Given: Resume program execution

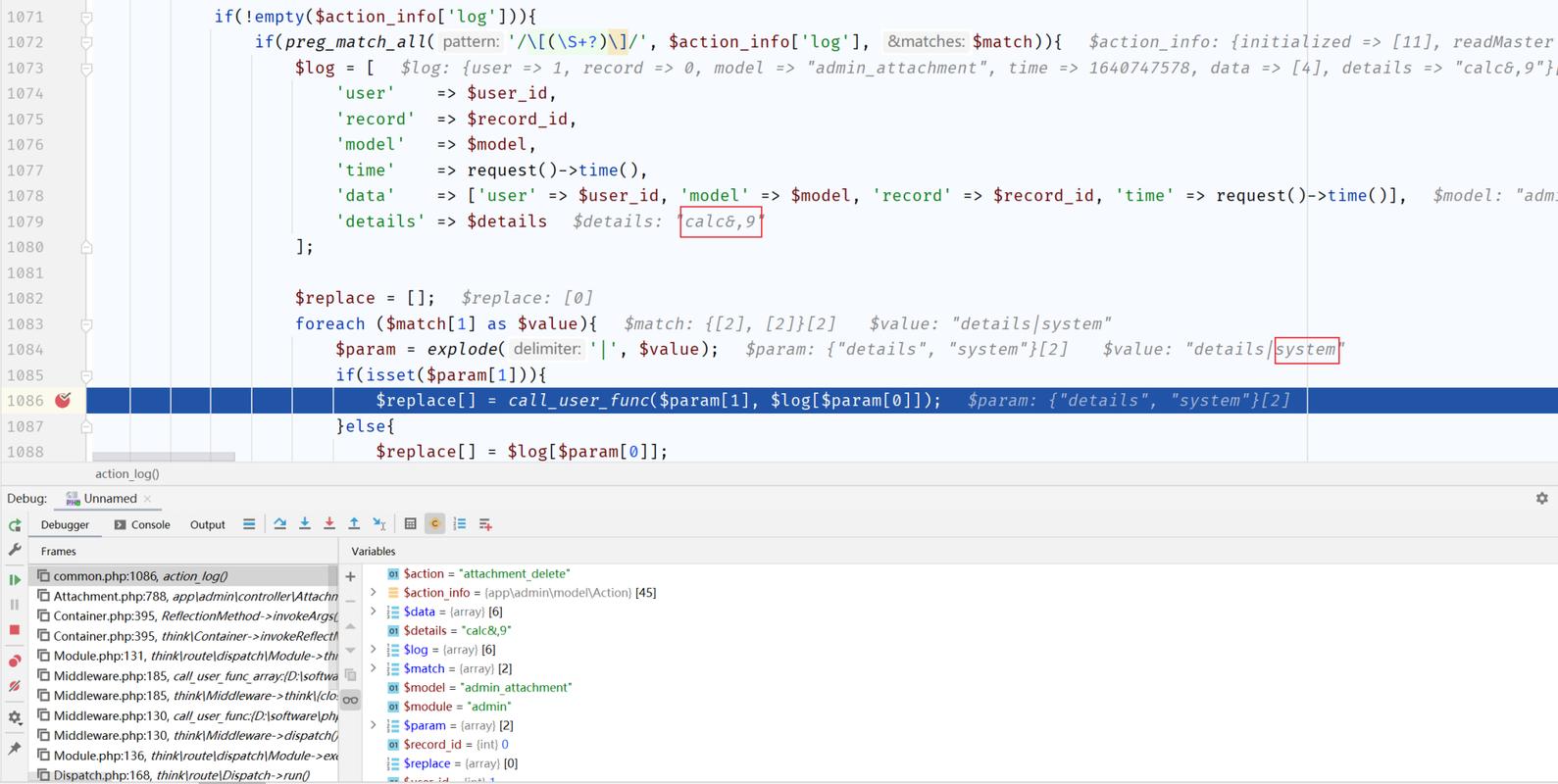Looking at the screenshot, I should tap(15, 580).
